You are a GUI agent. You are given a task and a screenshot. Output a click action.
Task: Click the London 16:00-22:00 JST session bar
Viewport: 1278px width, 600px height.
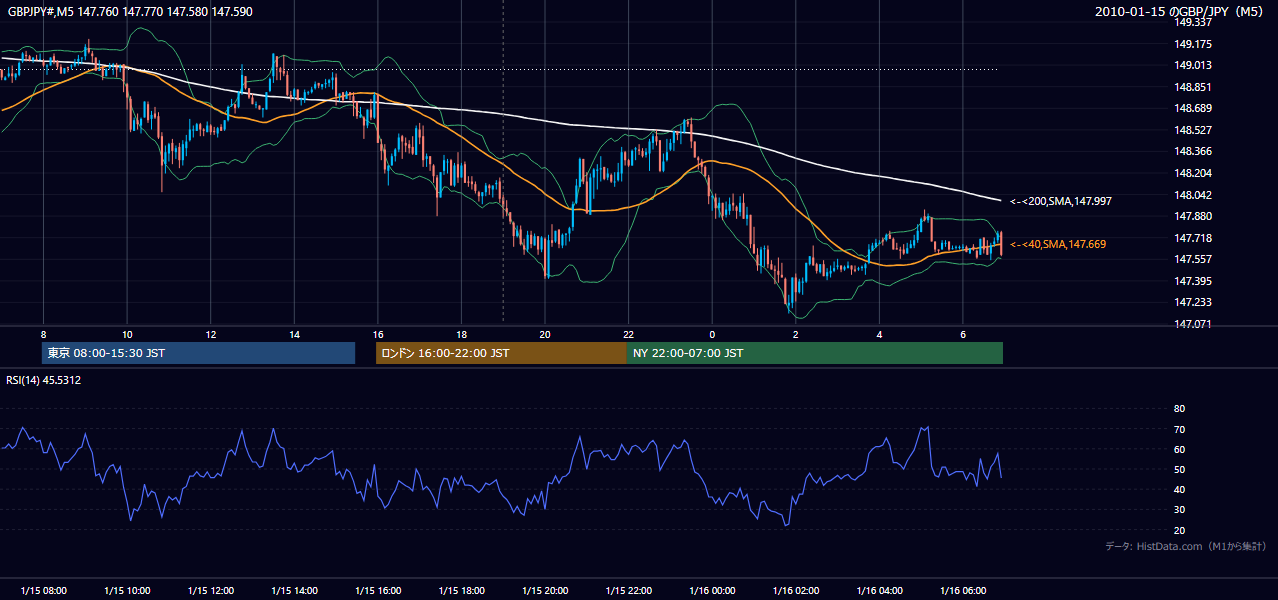pyautogui.click(x=501, y=353)
